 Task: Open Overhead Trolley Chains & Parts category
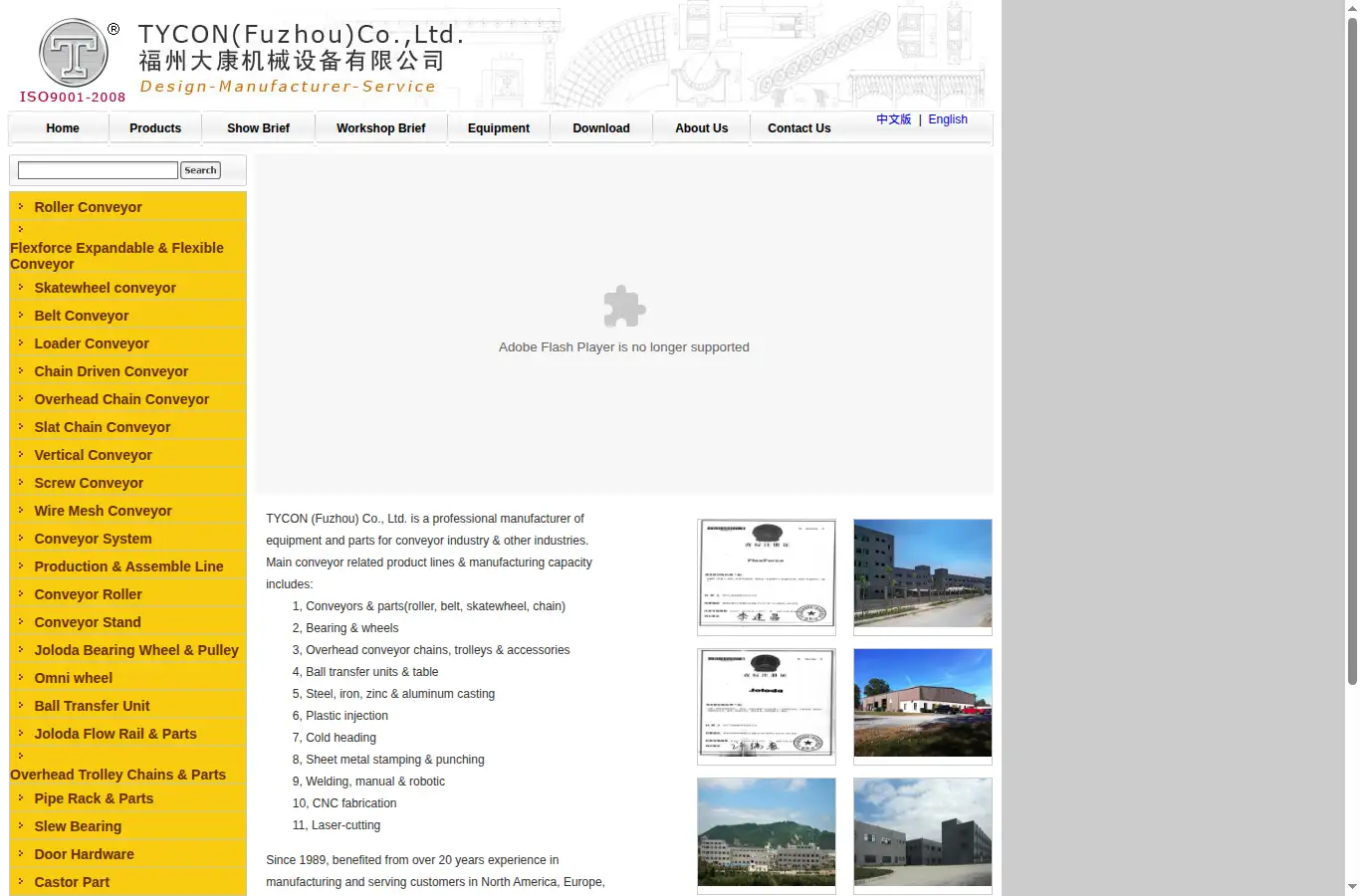click(117, 775)
